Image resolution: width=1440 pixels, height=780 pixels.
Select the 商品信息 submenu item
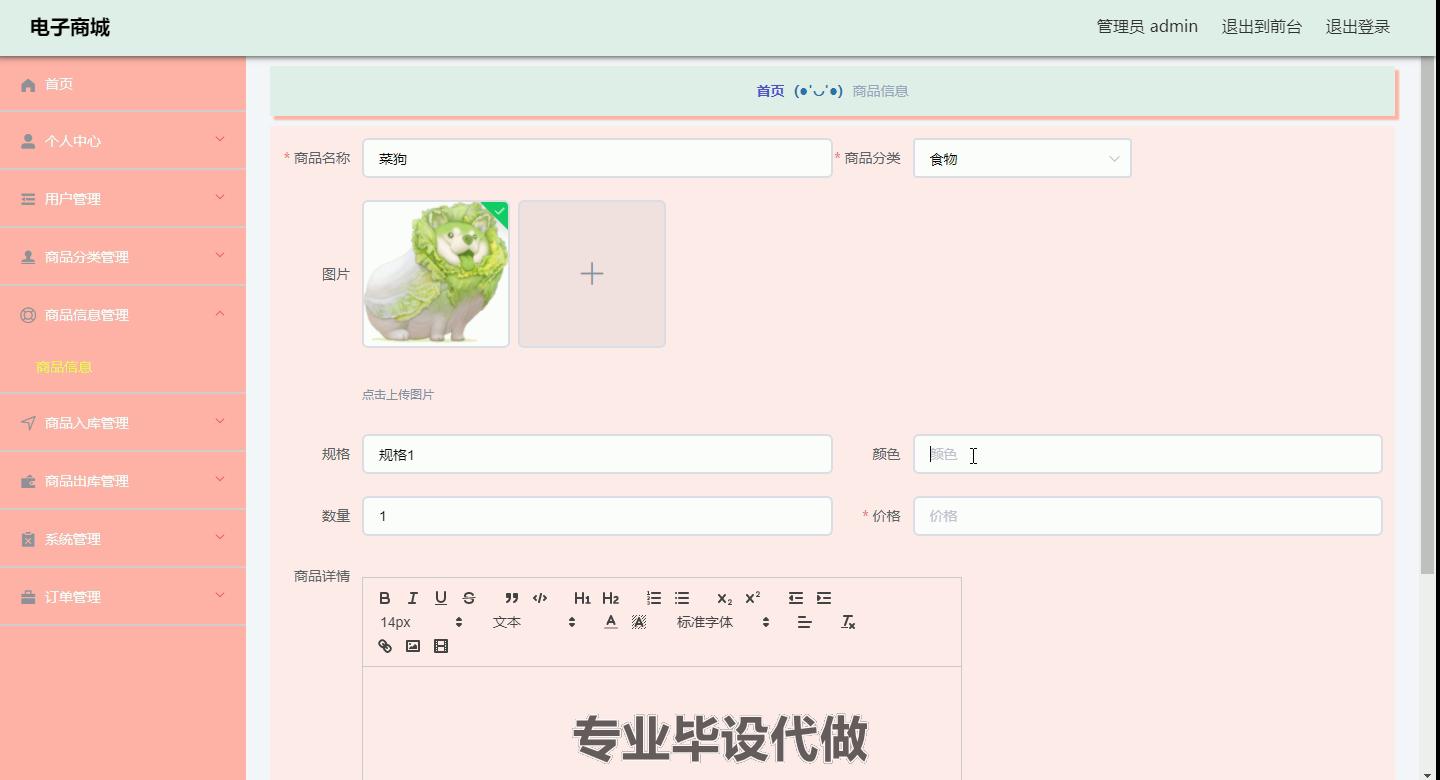tap(64, 367)
